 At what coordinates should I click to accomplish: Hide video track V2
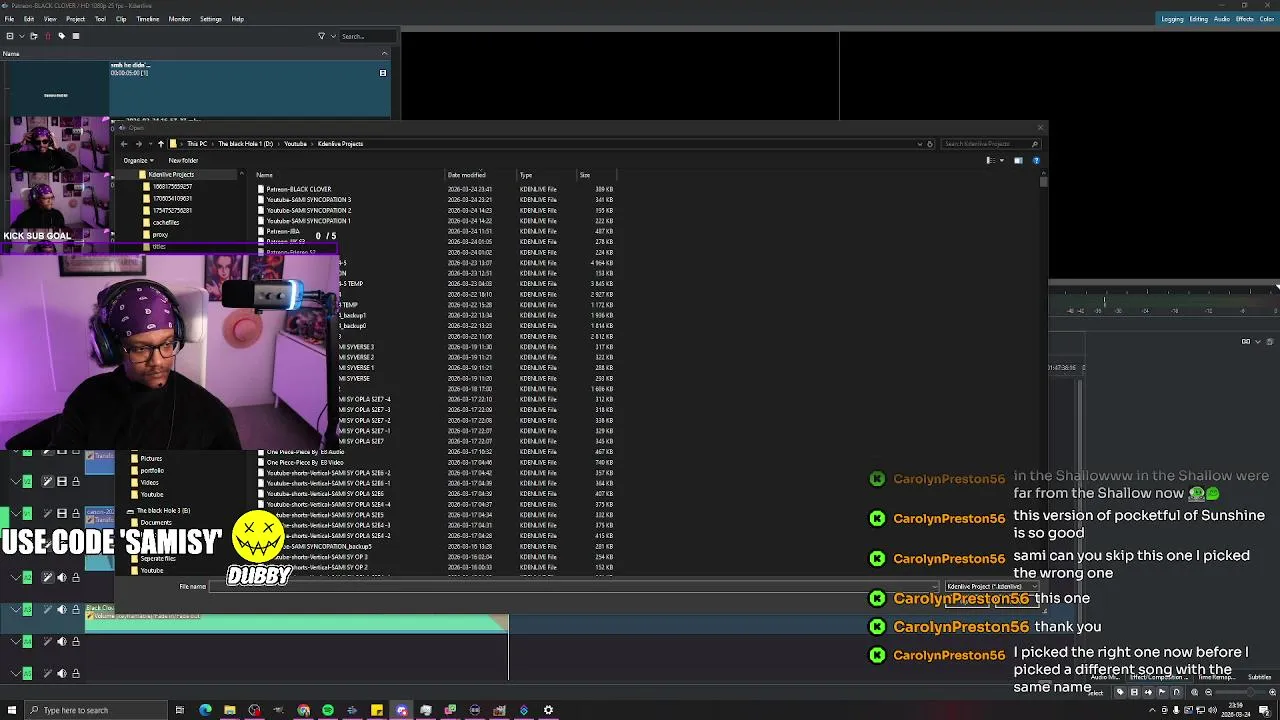click(61, 481)
